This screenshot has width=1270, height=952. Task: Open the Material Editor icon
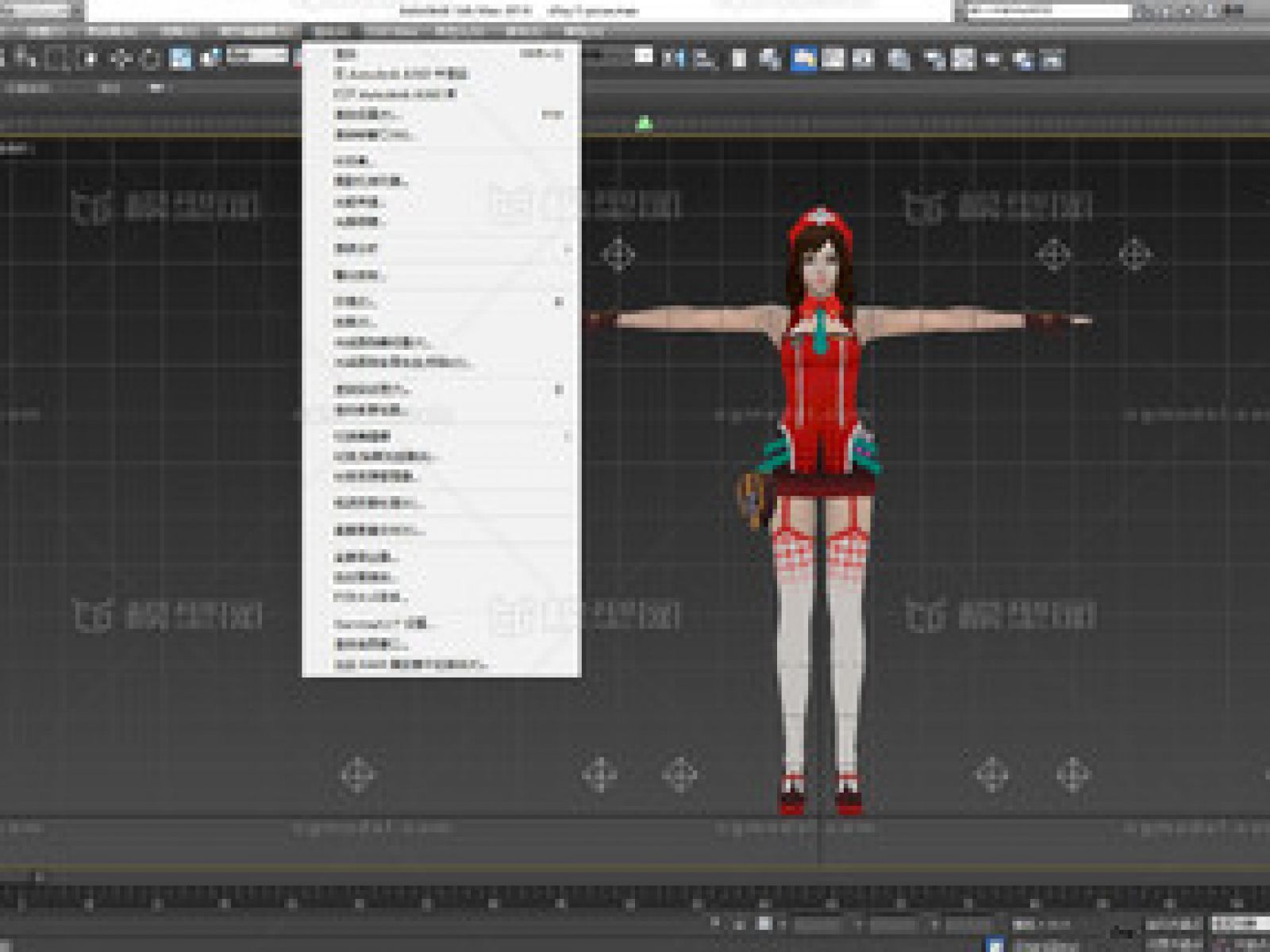899,59
